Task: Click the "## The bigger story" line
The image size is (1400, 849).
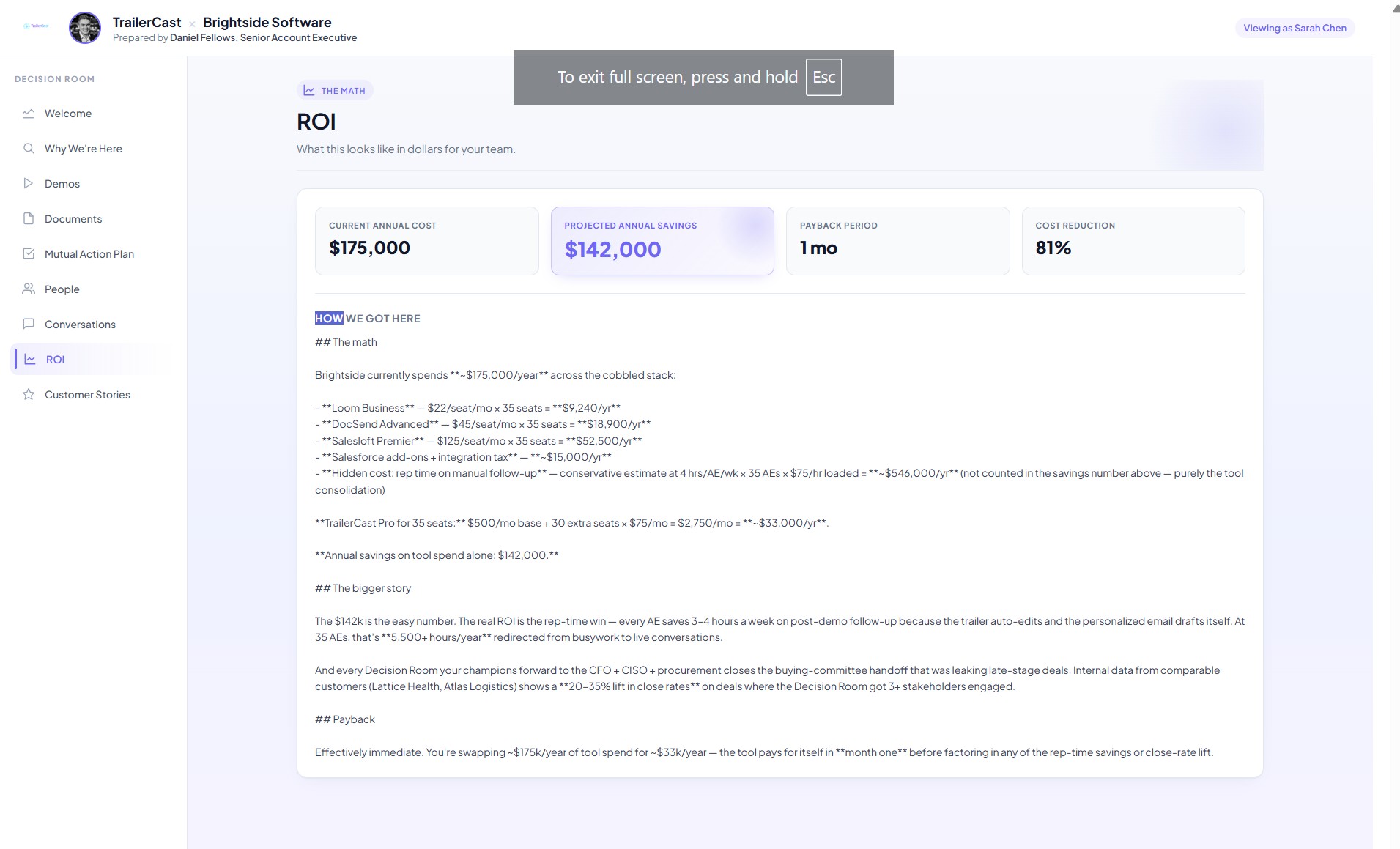Action: pyautogui.click(x=363, y=588)
